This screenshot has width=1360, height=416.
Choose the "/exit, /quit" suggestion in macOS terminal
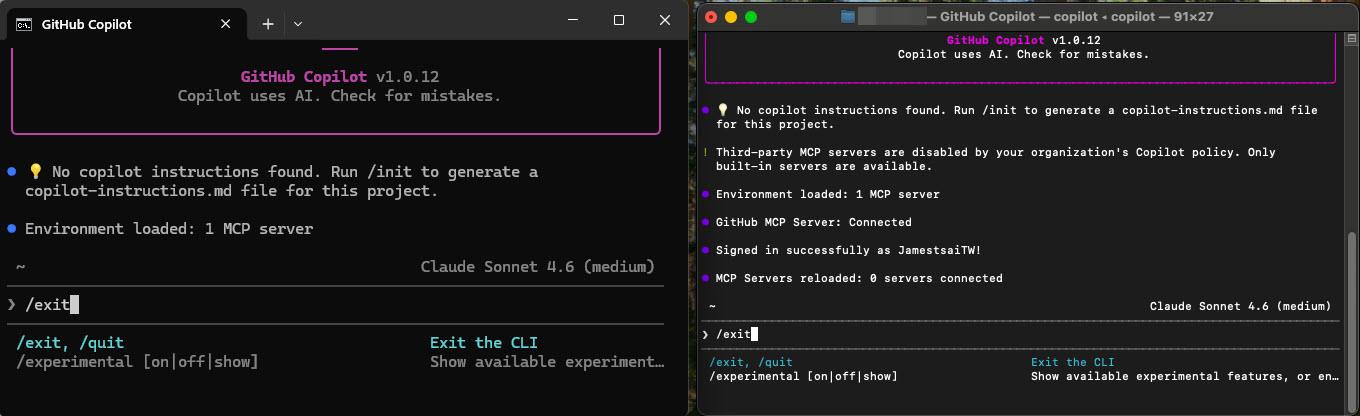coord(750,362)
